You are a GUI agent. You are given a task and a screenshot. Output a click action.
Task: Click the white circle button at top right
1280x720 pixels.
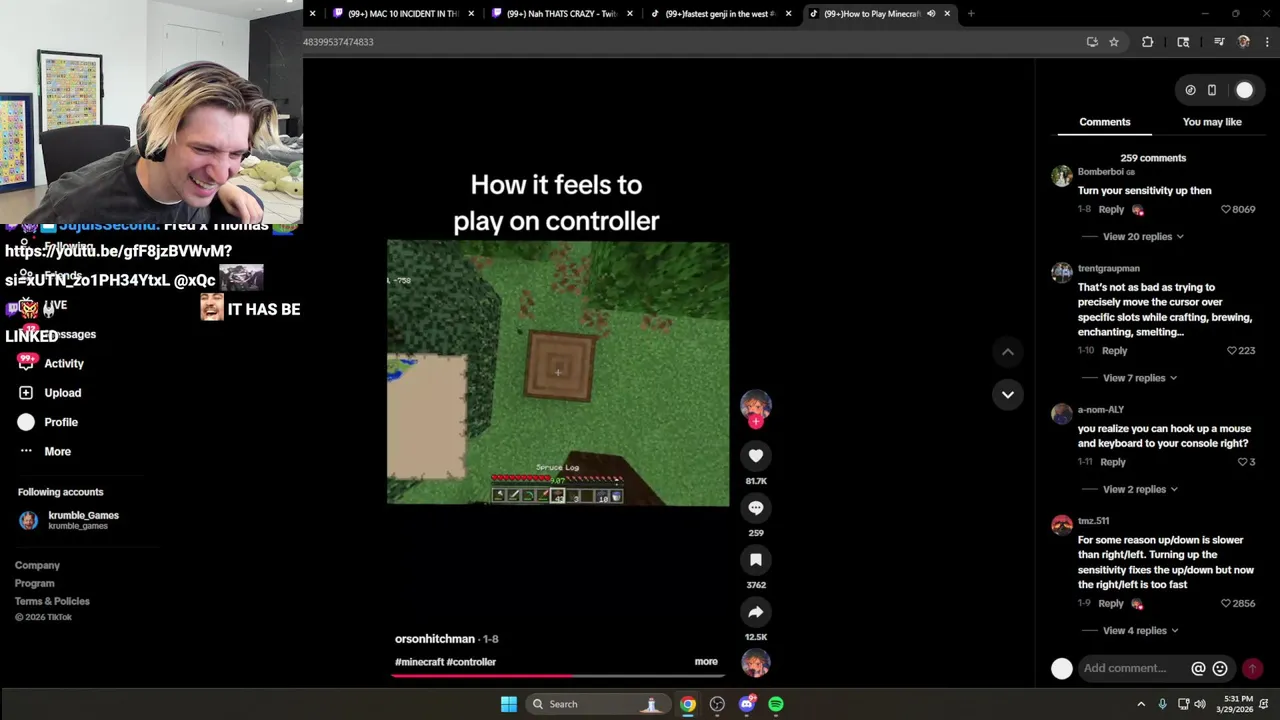tap(1244, 90)
